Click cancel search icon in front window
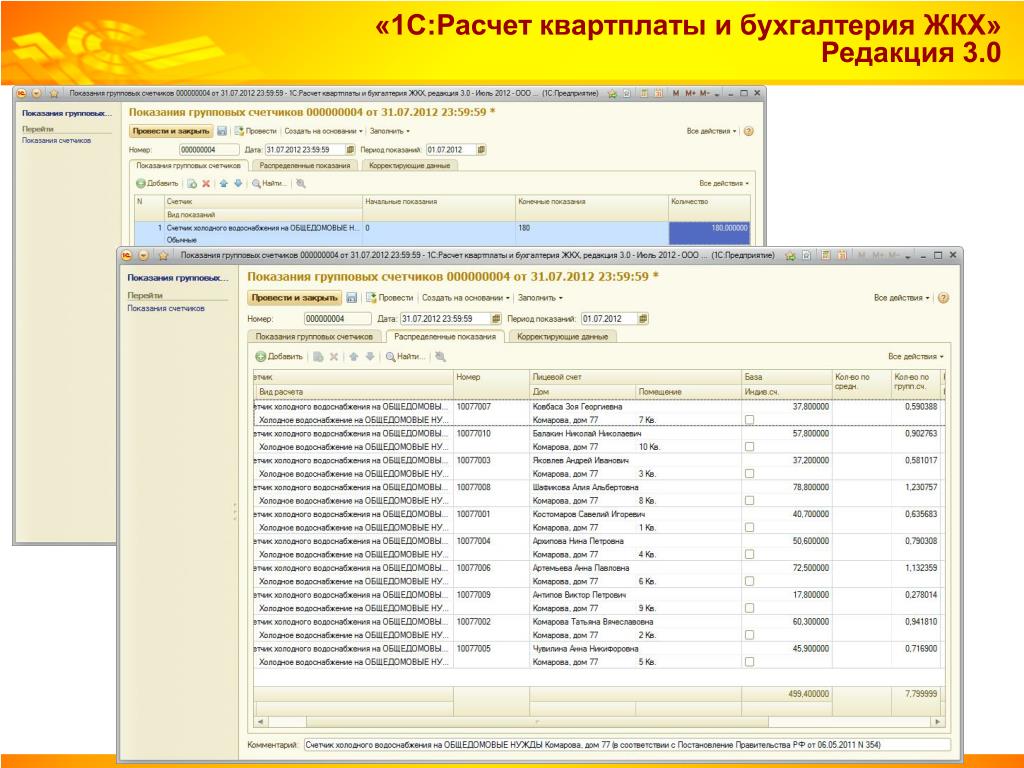The width and height of the screenshot is (1024, 768). pyautogui.click(x=441, y=357)
